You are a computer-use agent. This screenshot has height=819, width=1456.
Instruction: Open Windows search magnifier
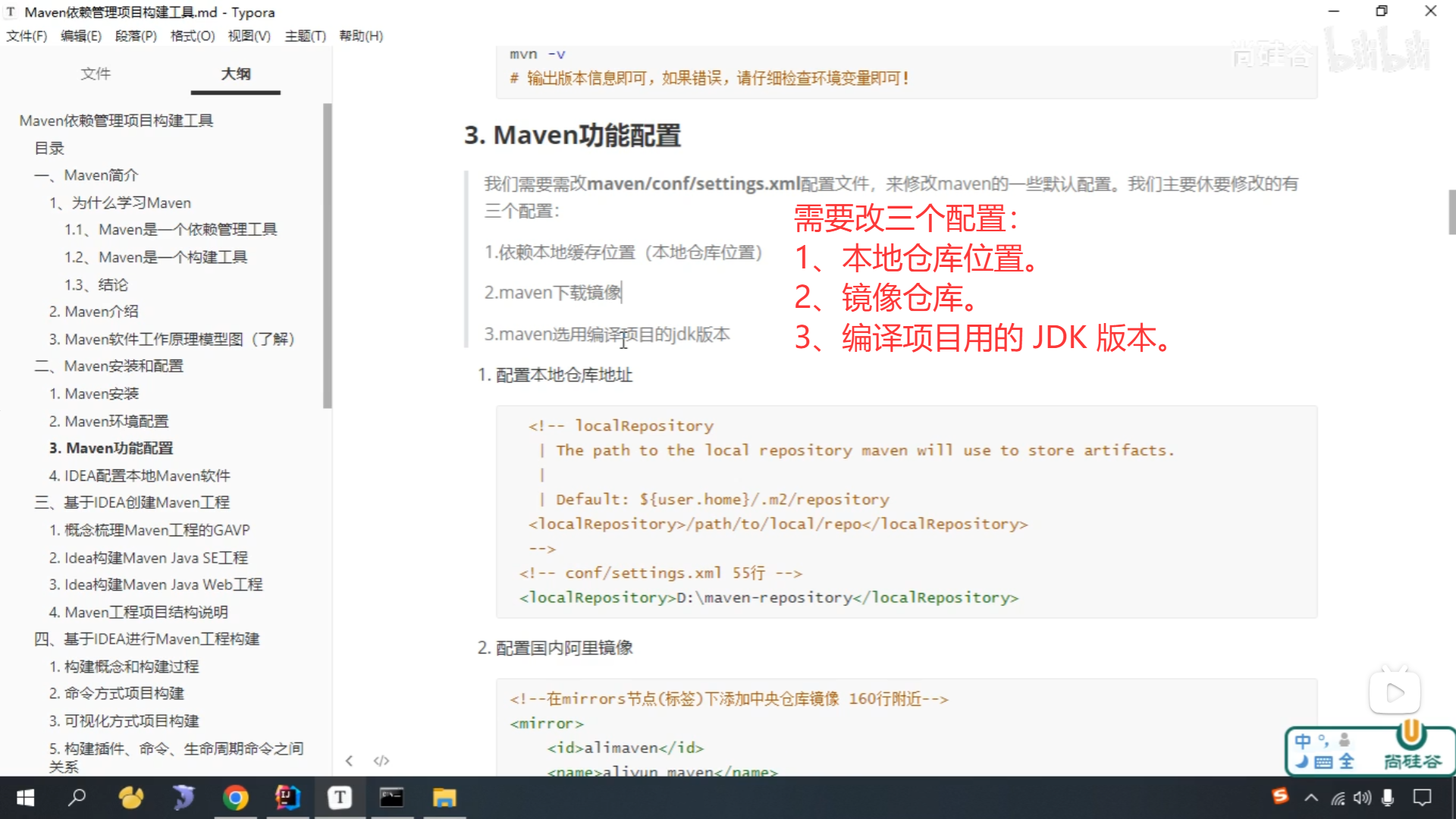pyautogui.click(x=77, y=798)
